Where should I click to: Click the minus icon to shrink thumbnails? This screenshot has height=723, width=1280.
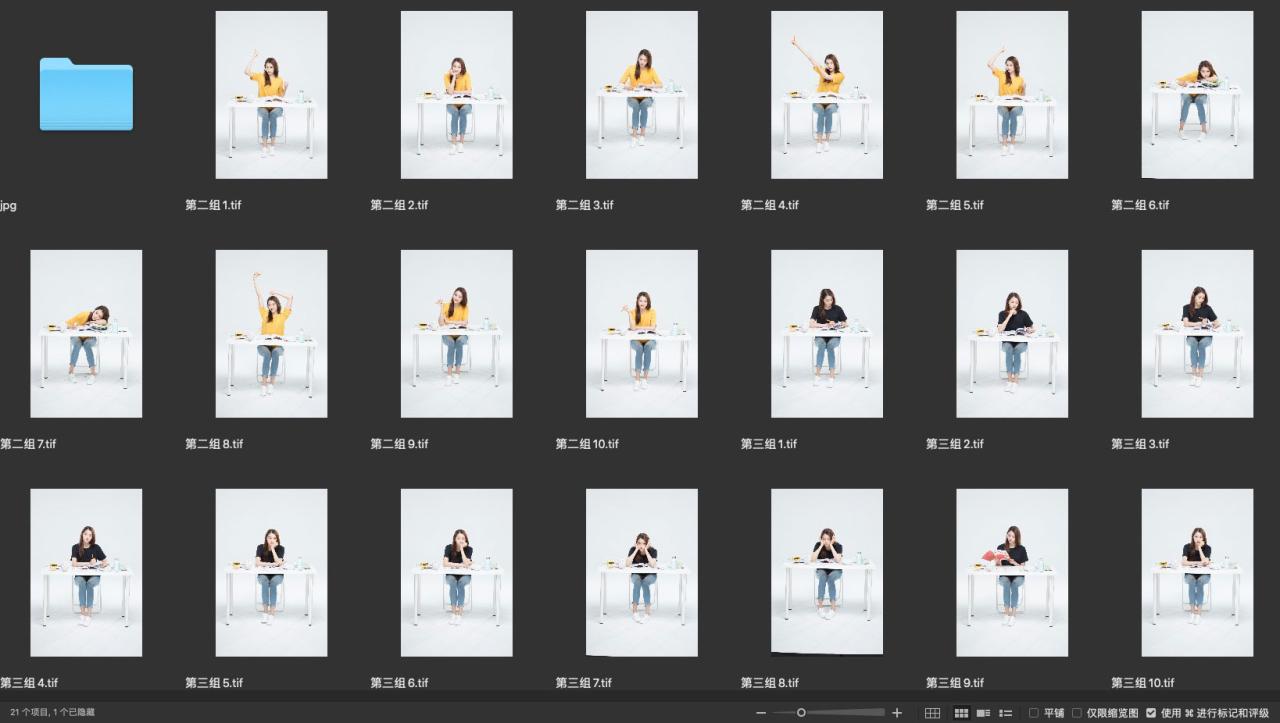coord(762,713)
